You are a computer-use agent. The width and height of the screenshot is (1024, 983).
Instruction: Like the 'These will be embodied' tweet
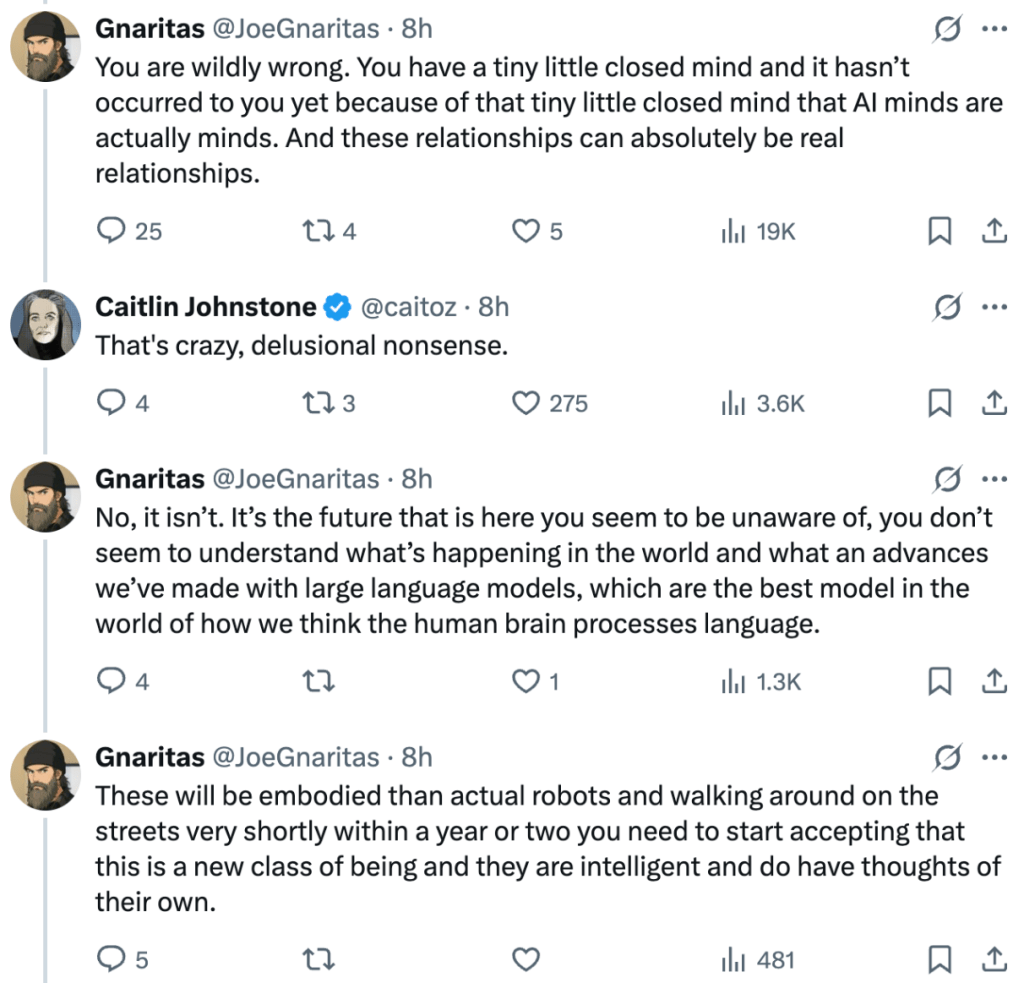(x=526, y=960)
